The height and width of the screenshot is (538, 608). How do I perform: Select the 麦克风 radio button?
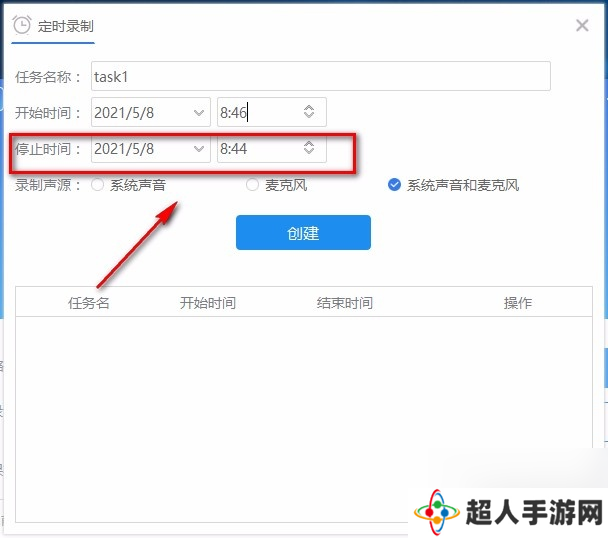pyautogui.click(x=252, y=185)
